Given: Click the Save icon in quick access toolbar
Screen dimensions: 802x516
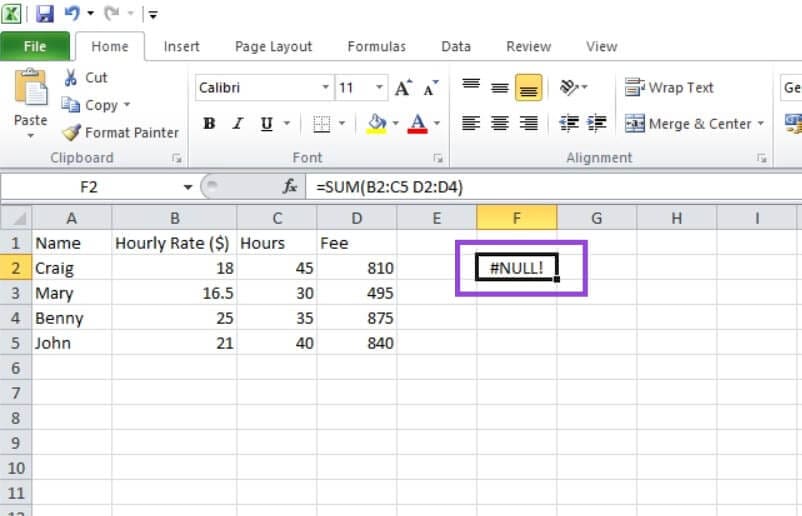Looking at the screenshot, I should tap(45, 14).
